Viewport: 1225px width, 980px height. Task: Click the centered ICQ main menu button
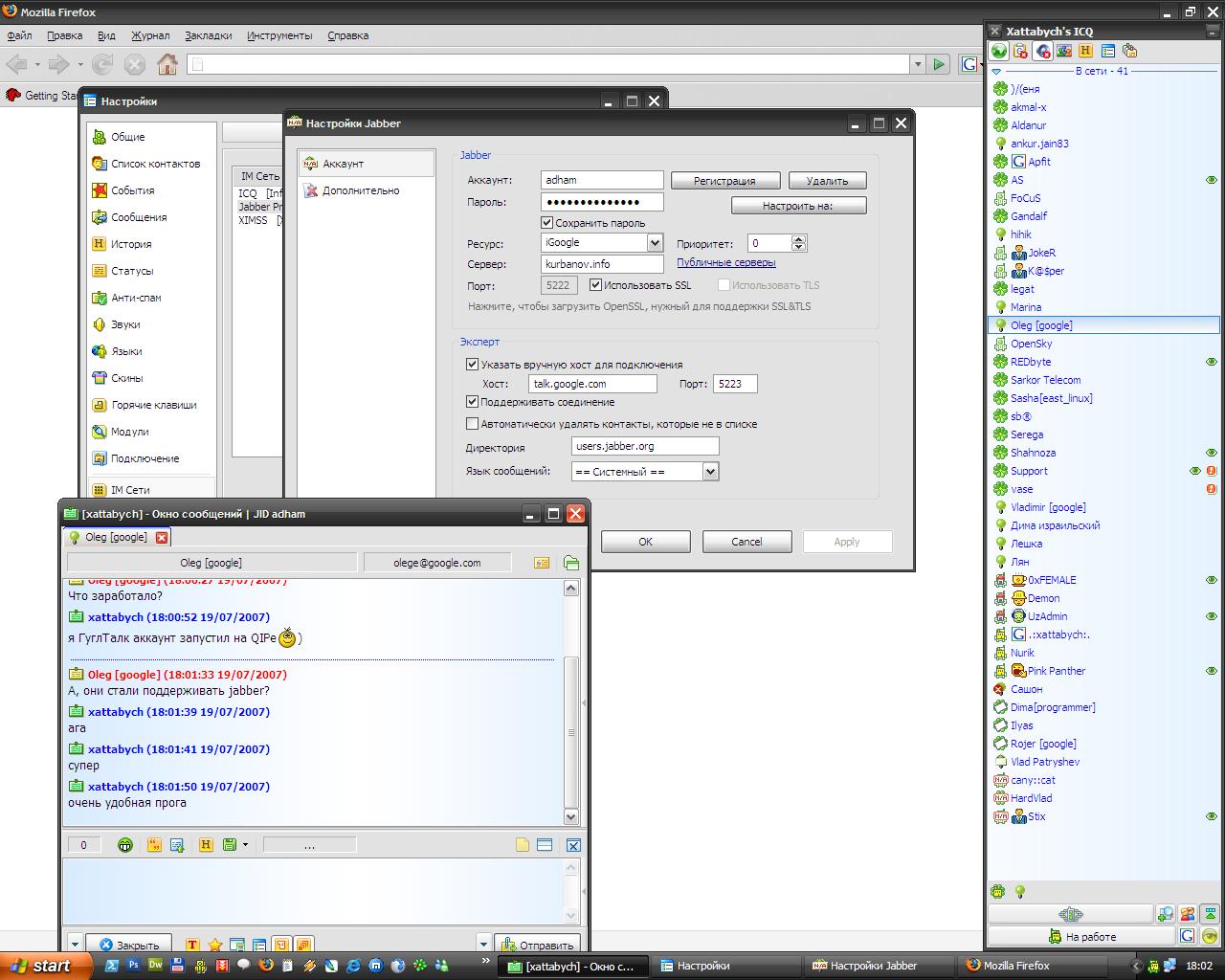click(x=1070, y=914)
